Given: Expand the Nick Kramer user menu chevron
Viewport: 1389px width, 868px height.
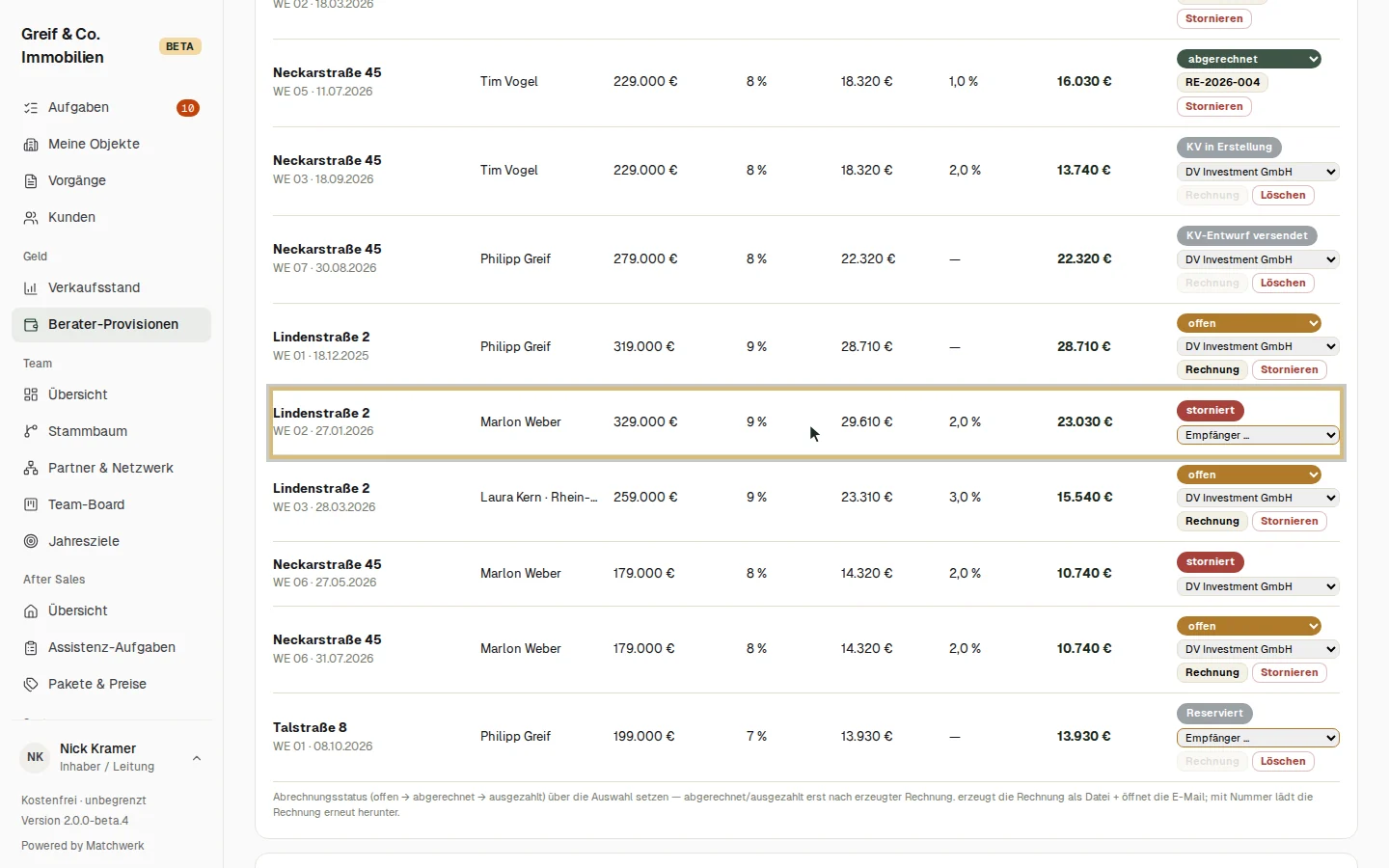Looking at the screenshot, I should (x=197, y=758).
